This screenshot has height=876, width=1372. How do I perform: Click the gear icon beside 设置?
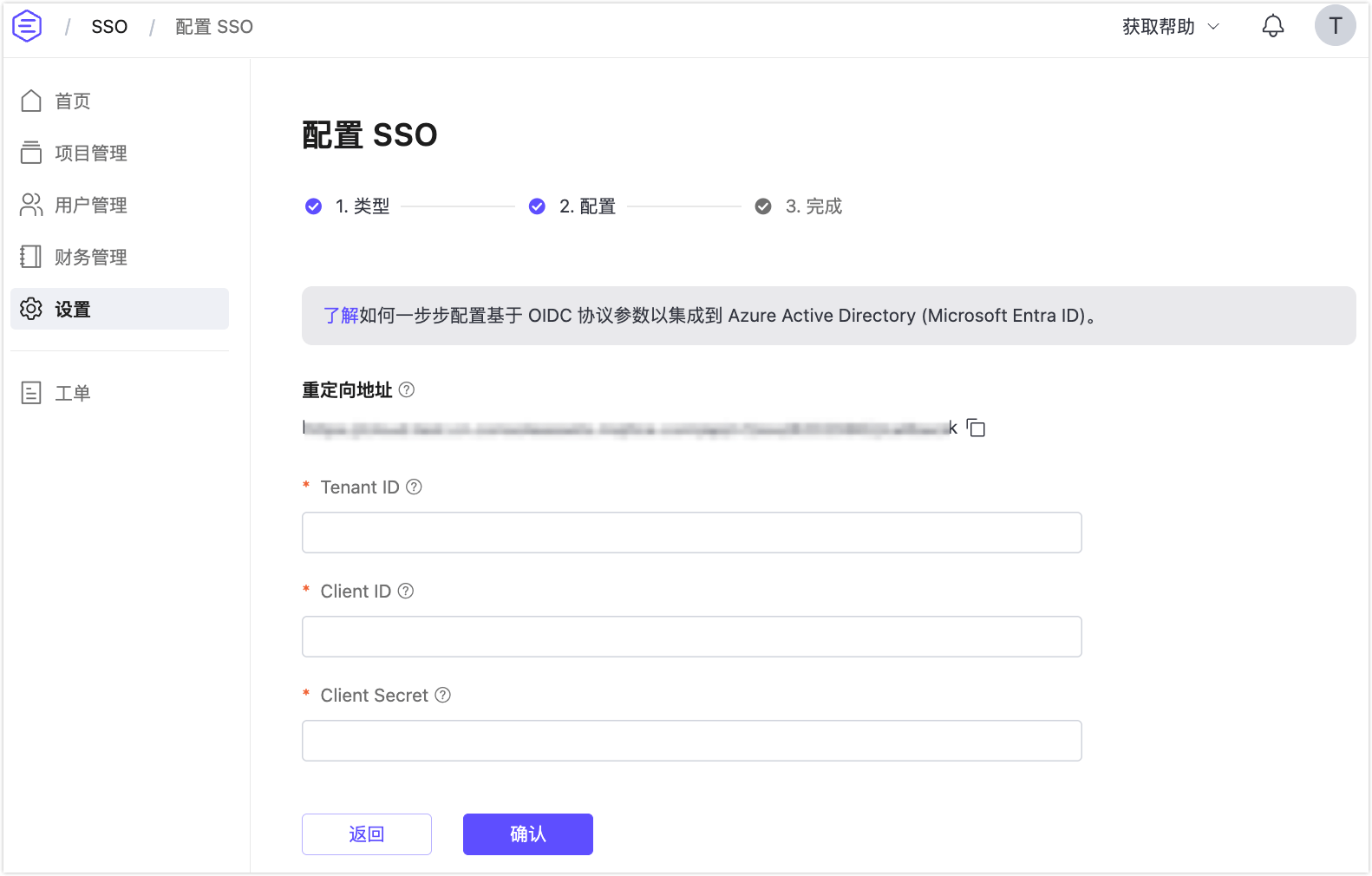(x=31, y=309)
